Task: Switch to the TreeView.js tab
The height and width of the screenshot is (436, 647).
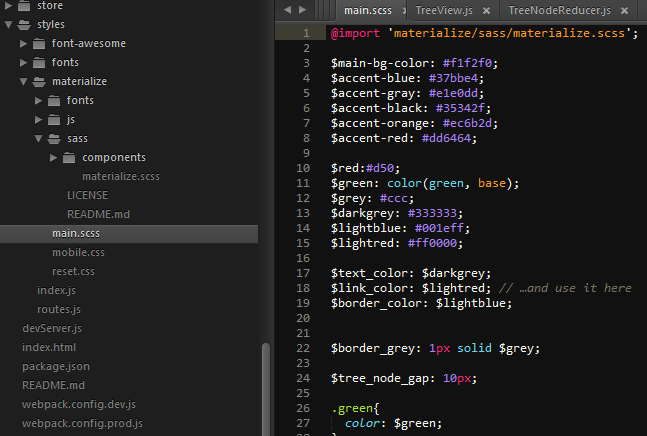Action: (x=444, y=10)
